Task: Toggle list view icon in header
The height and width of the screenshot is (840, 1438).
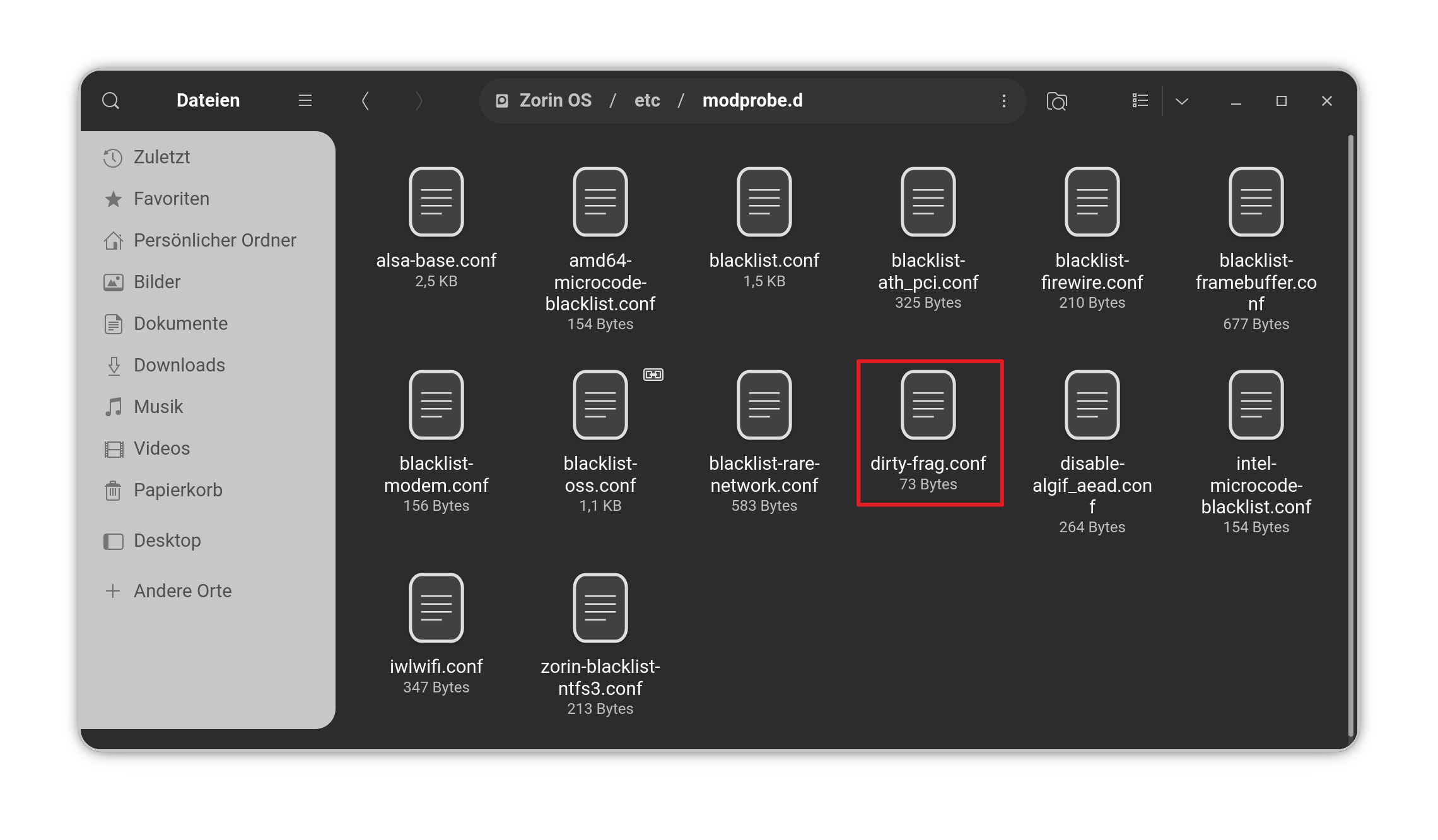Action: [1140, 101]
